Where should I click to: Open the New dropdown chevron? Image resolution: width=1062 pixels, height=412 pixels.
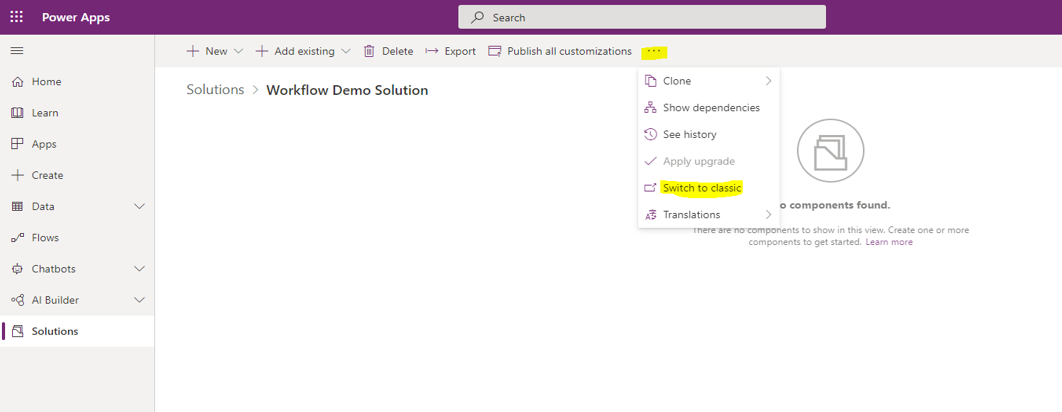point(238,51)
